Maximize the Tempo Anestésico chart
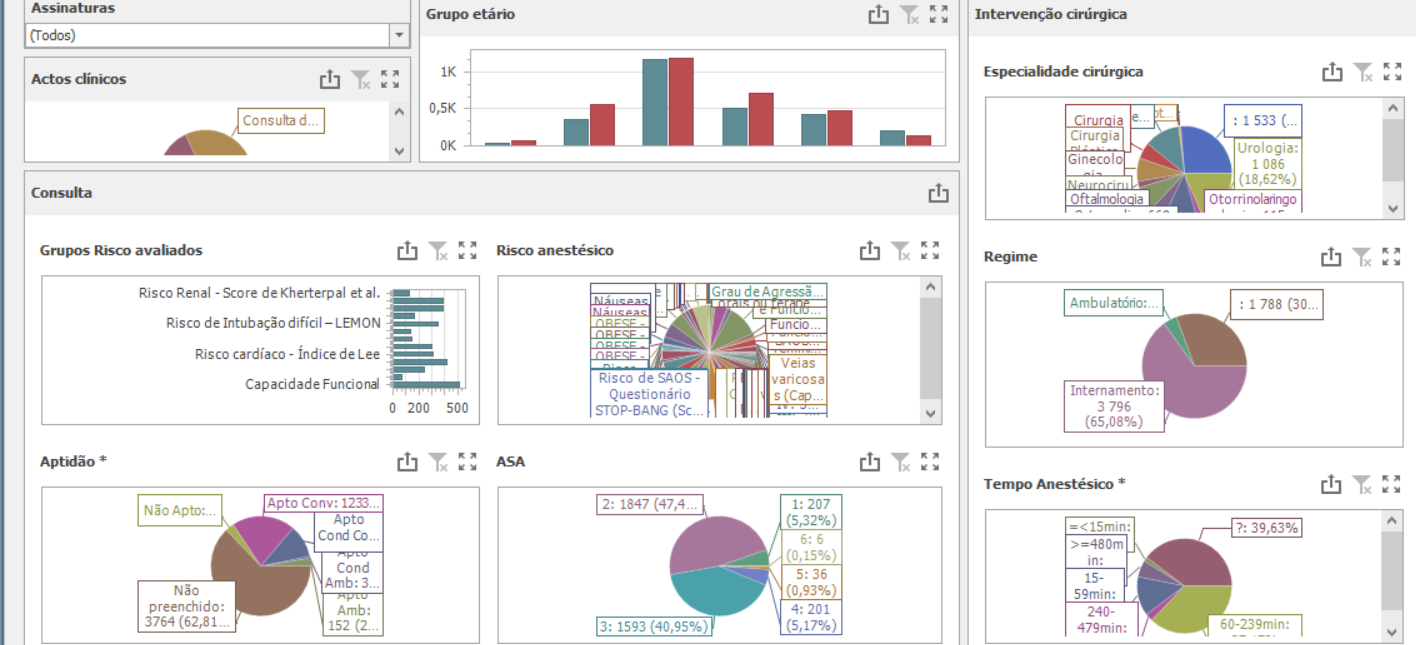 click(x=1392, y=484)
